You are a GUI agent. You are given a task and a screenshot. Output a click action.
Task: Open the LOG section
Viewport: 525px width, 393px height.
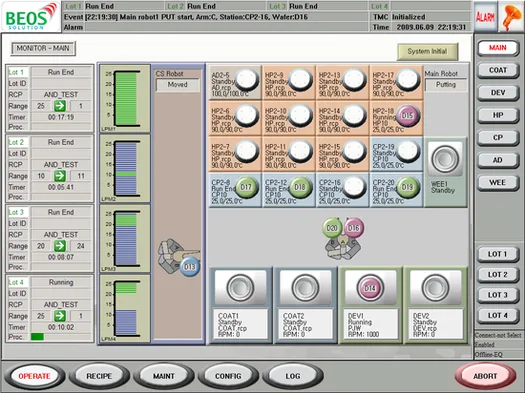point(293,376)
